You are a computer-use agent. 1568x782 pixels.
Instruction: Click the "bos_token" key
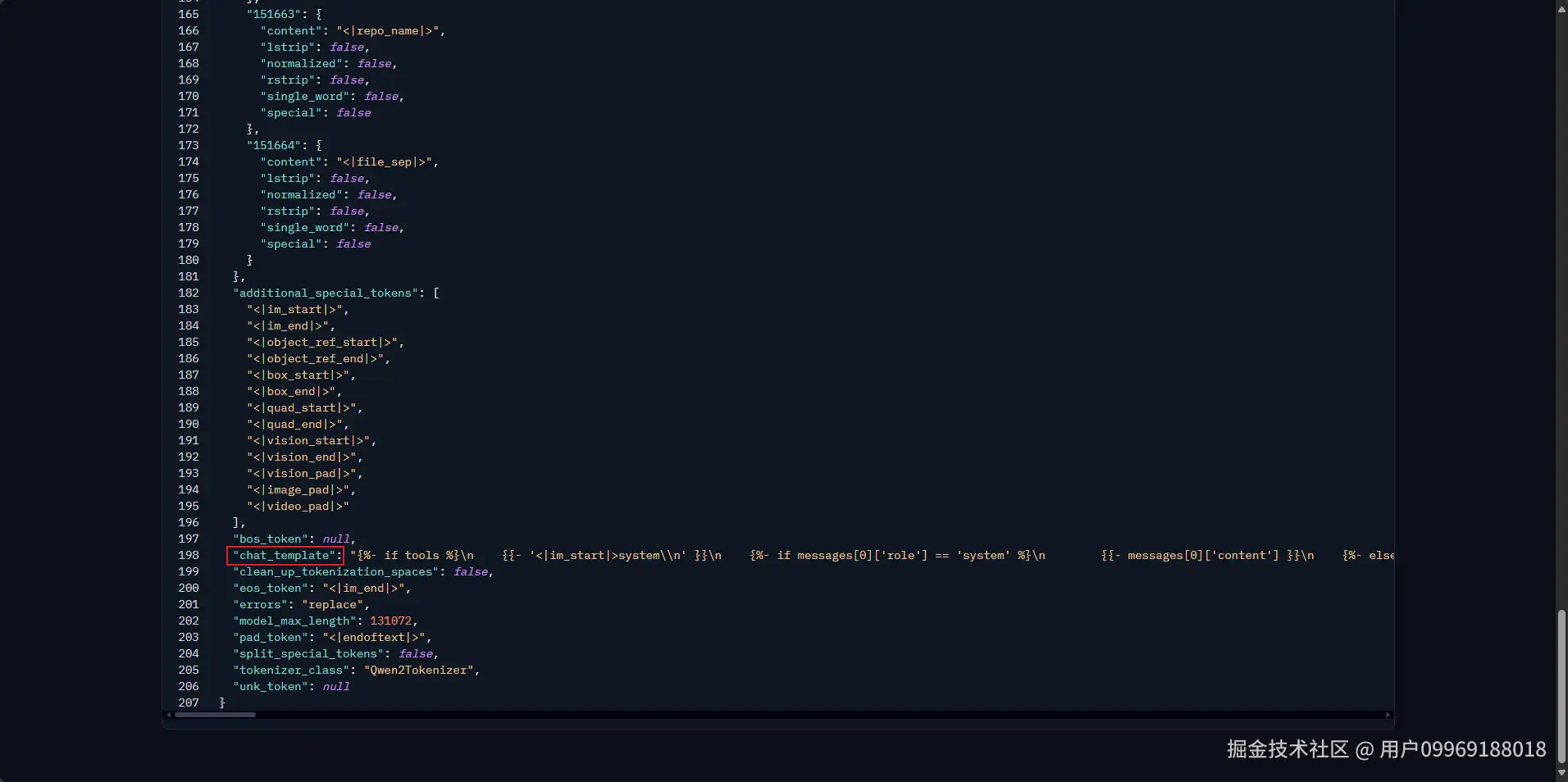click(x=271, y=539)
